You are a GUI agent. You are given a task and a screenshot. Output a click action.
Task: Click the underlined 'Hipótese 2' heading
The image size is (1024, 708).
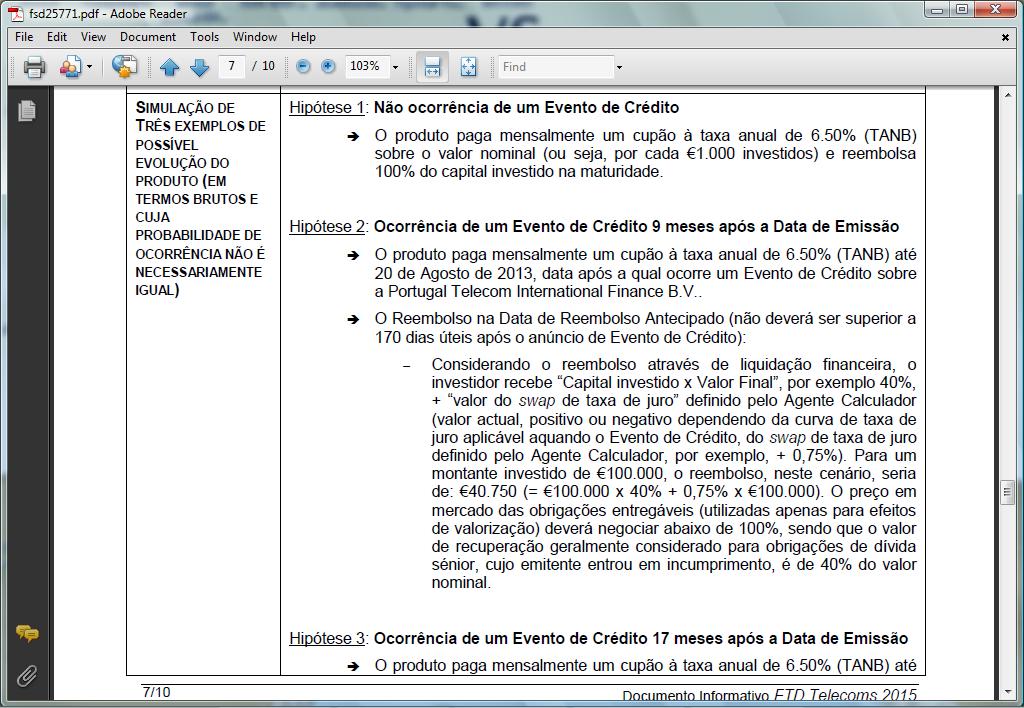pyautogui.click(x=327, y=227)
